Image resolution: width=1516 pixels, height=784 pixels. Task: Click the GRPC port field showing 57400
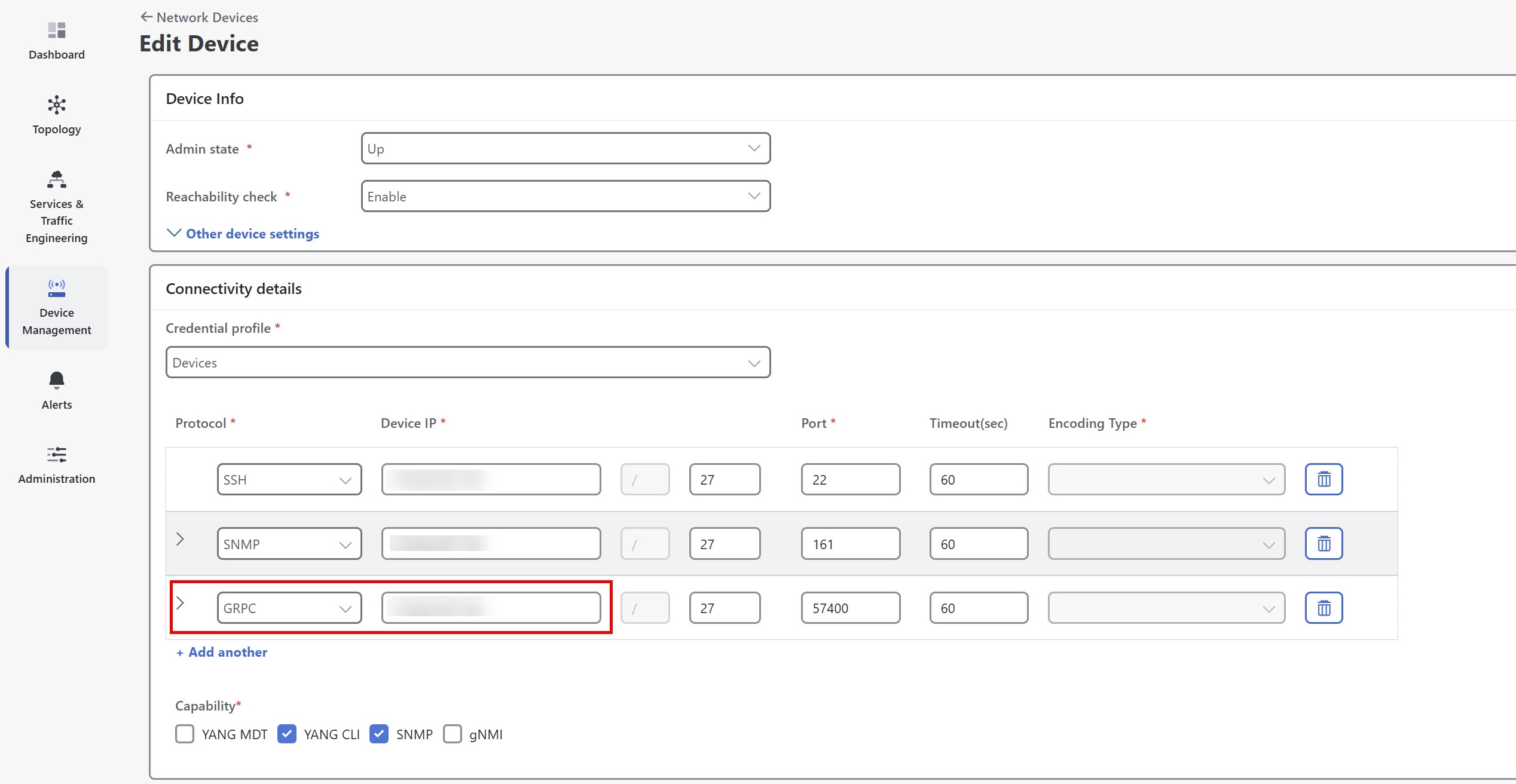point(849,608)
